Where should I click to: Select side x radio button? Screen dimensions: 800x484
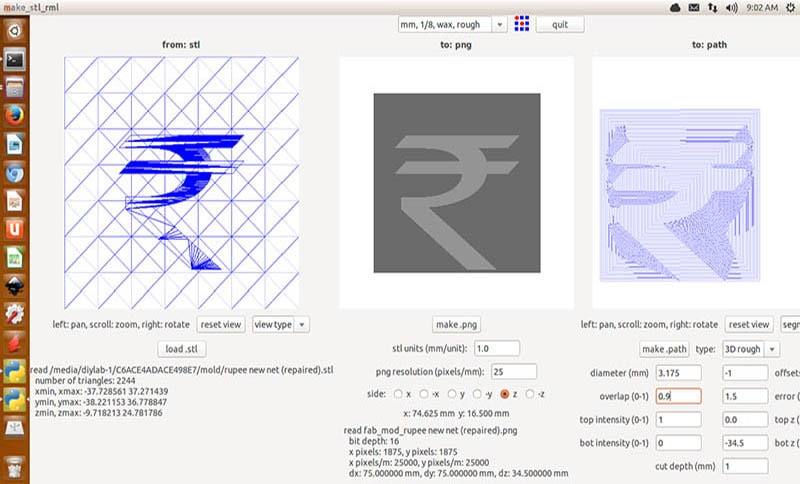(x=398, y=394)
